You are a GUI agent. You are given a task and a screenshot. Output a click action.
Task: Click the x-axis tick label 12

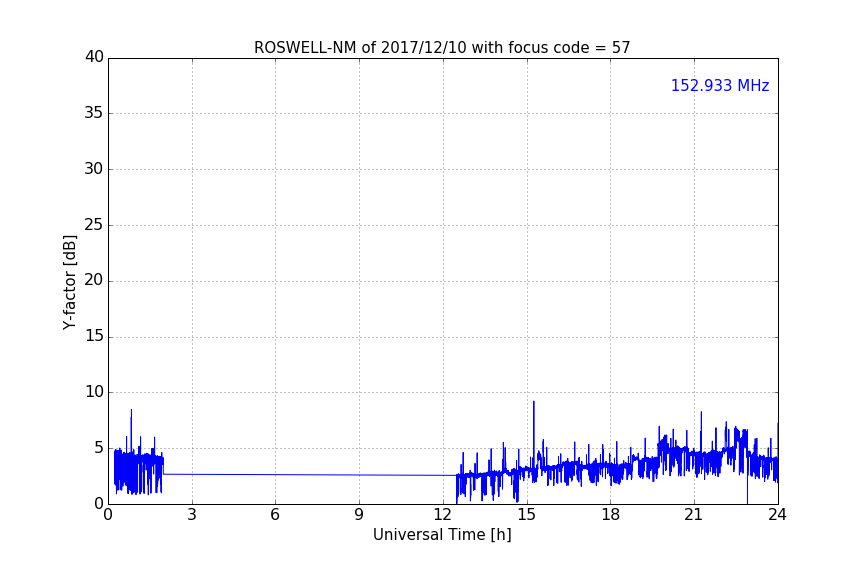(442, 515)
